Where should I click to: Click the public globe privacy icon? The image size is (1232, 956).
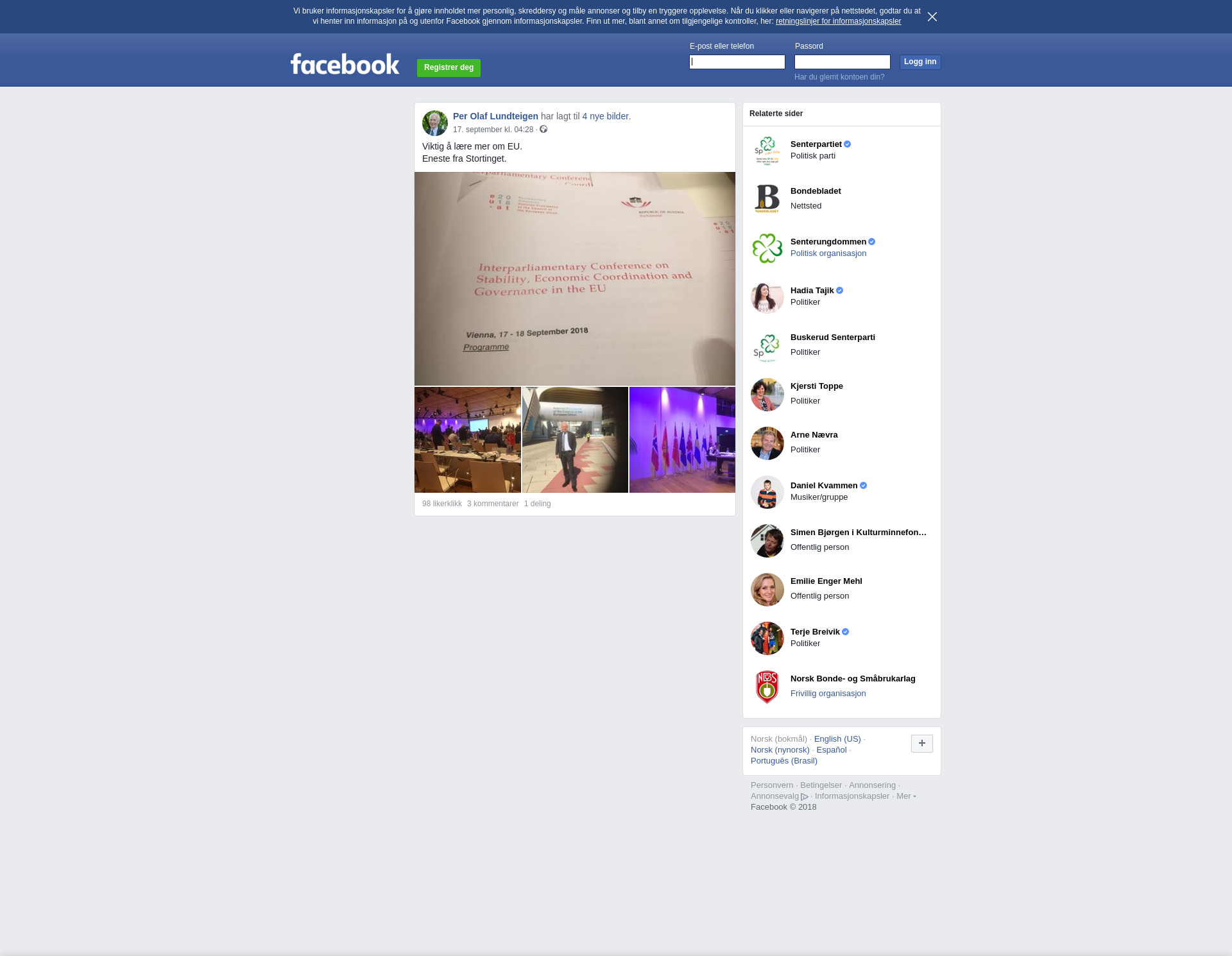tap(543, 130)
